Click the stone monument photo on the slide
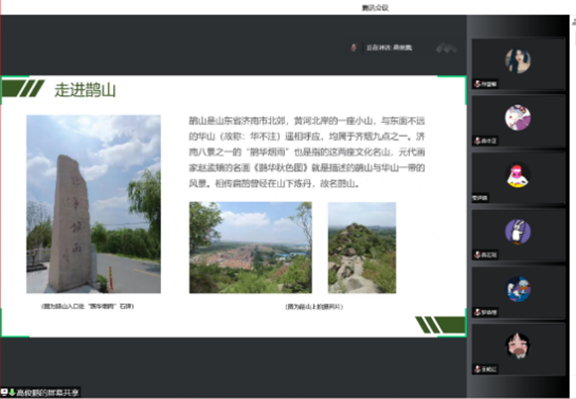This screenshot has height=399, width=576. pos(93,204)
